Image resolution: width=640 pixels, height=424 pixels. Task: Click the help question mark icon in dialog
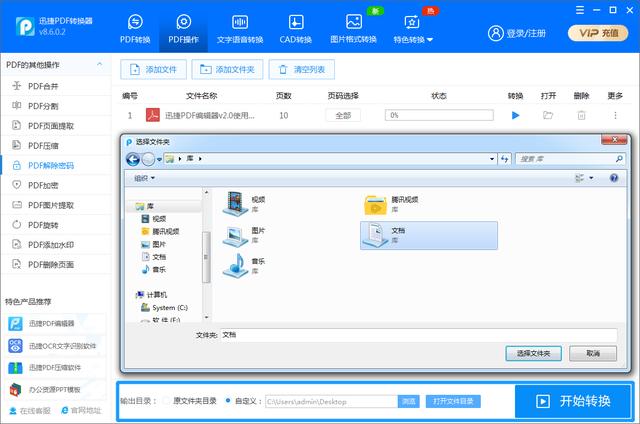coord(613,178)
